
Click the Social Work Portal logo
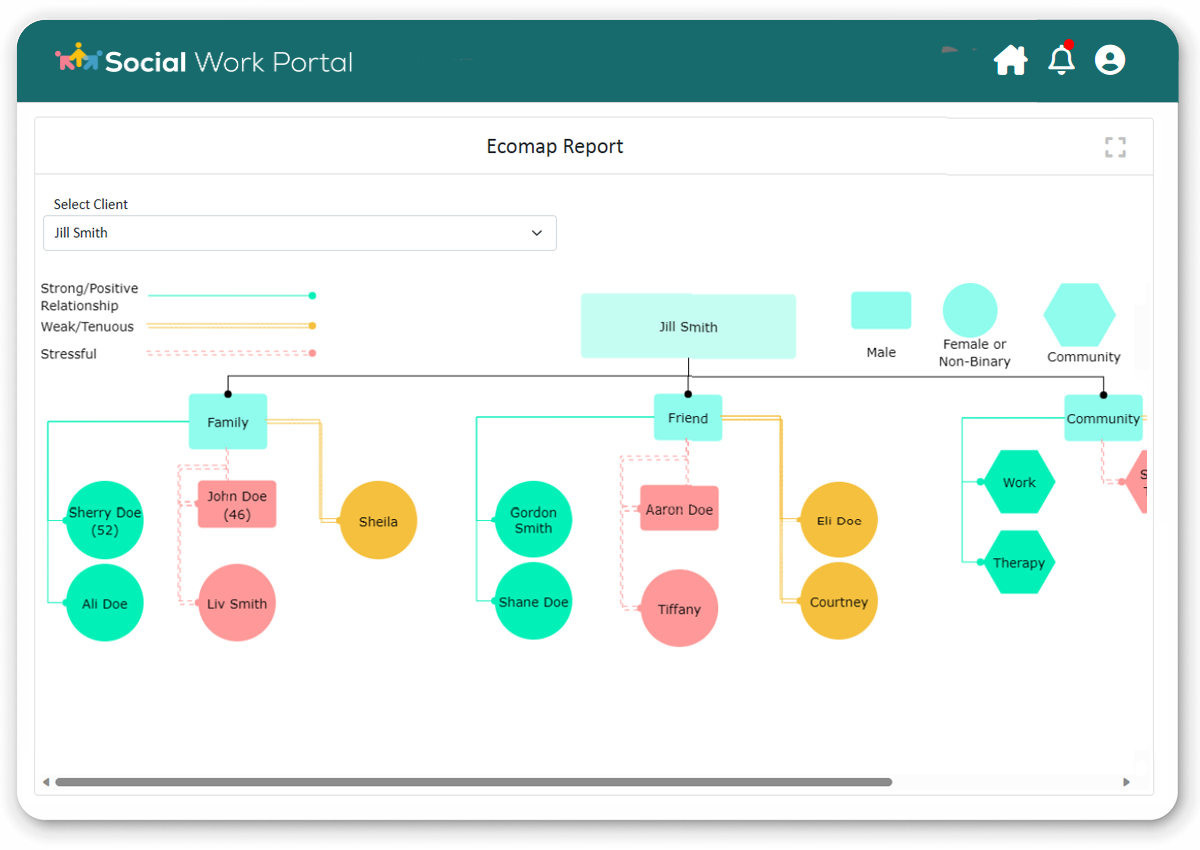pos(204,61)
